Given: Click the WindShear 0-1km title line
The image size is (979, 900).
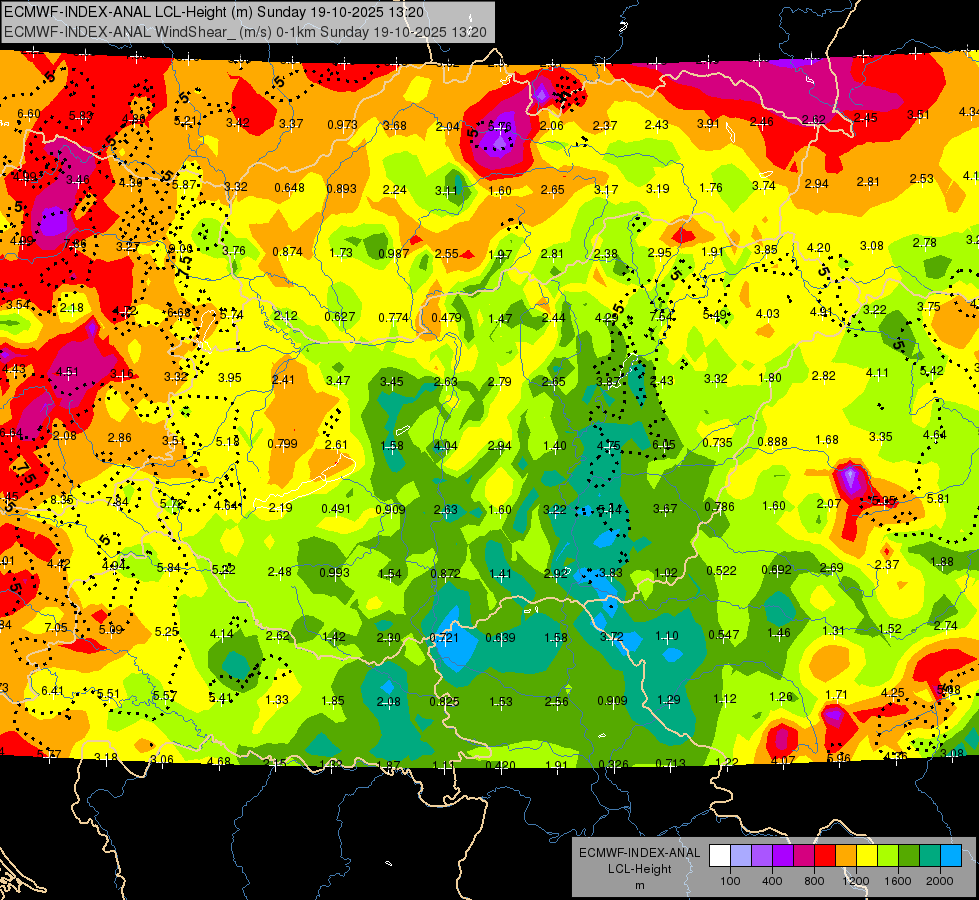Looking at the screenshot, I should 245,32.
